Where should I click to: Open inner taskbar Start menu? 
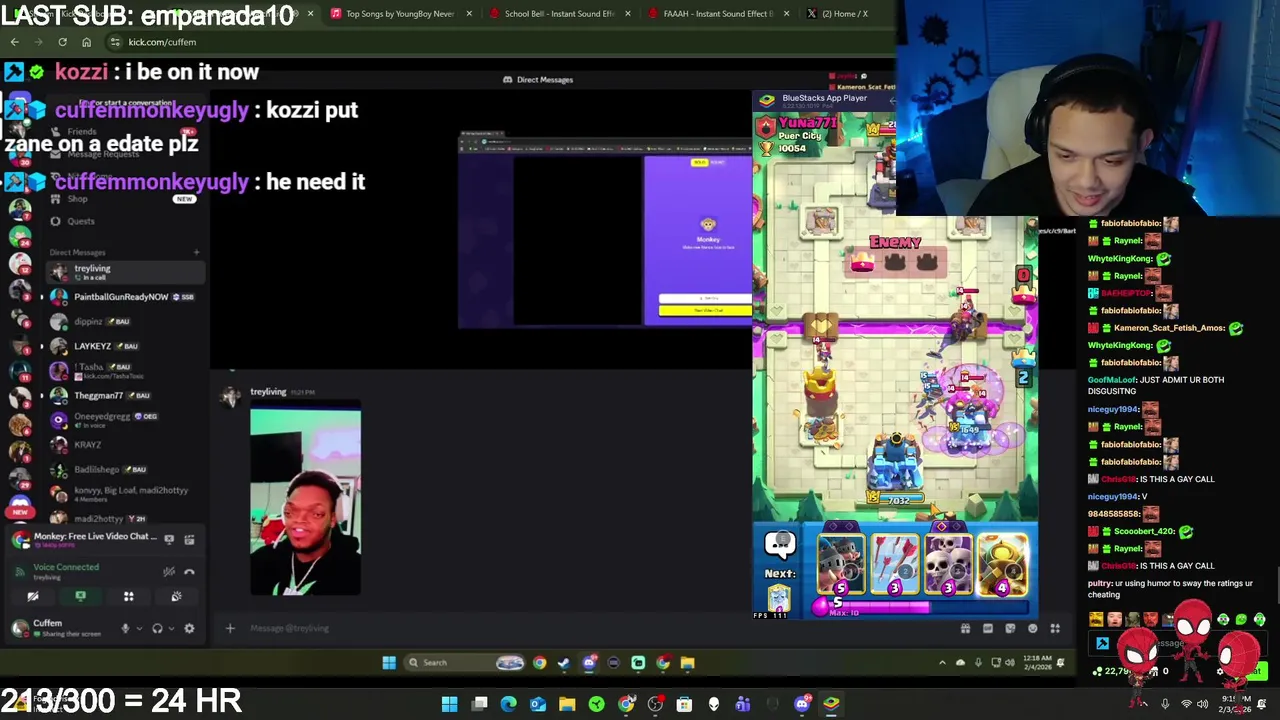coord(389,662)
